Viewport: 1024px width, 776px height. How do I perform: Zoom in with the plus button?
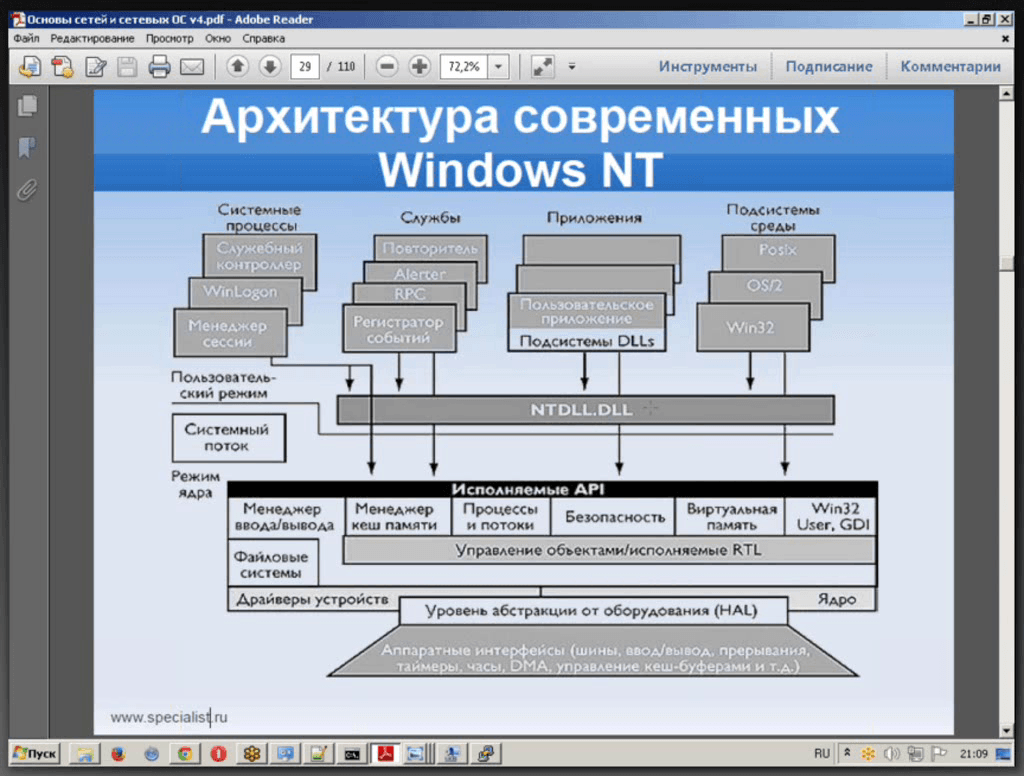[419, 66]
